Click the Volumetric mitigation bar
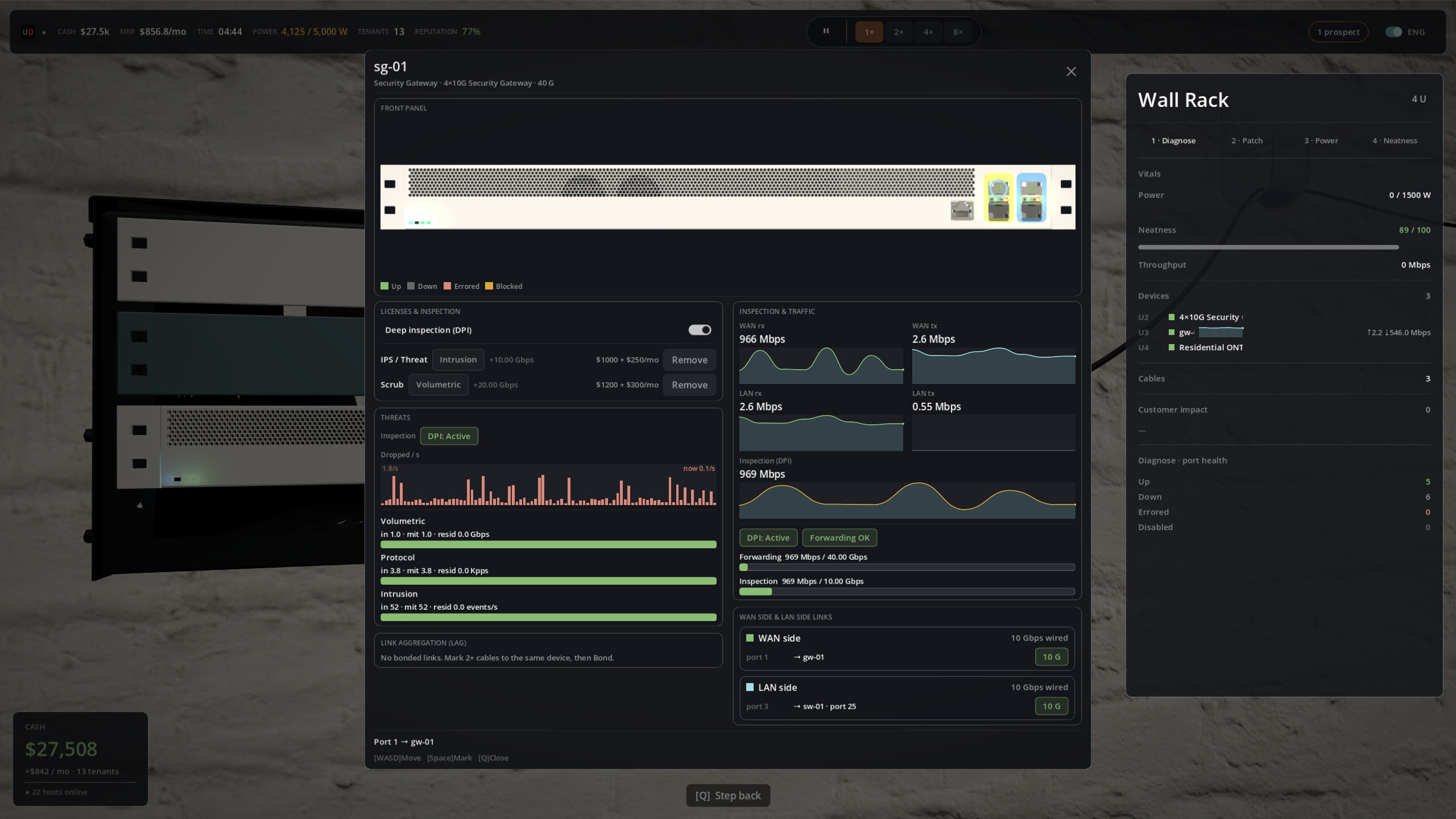 (x=548, y=545)
